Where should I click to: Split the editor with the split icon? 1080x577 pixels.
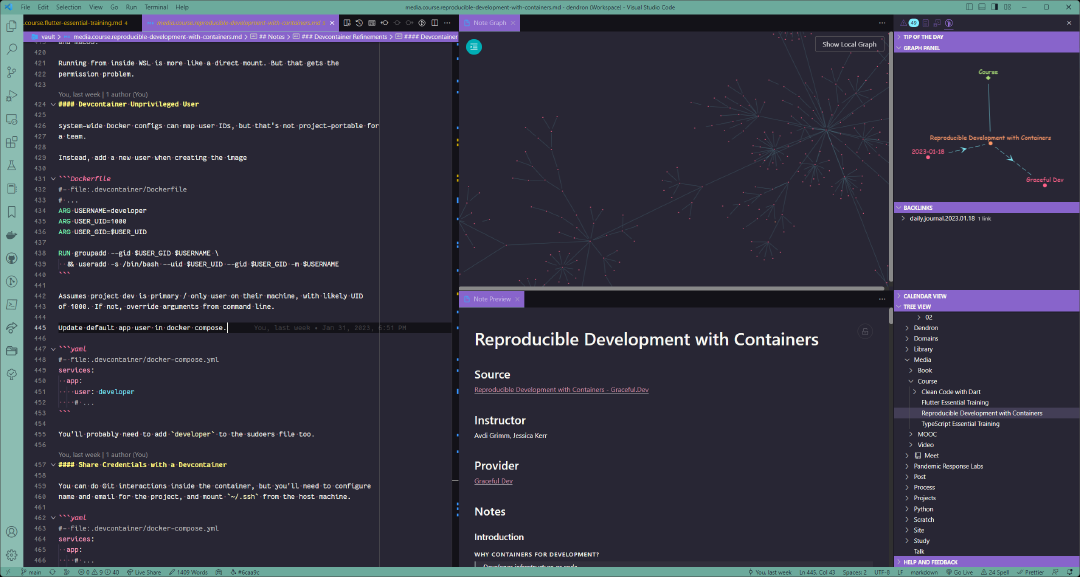[x=434, y=22]
